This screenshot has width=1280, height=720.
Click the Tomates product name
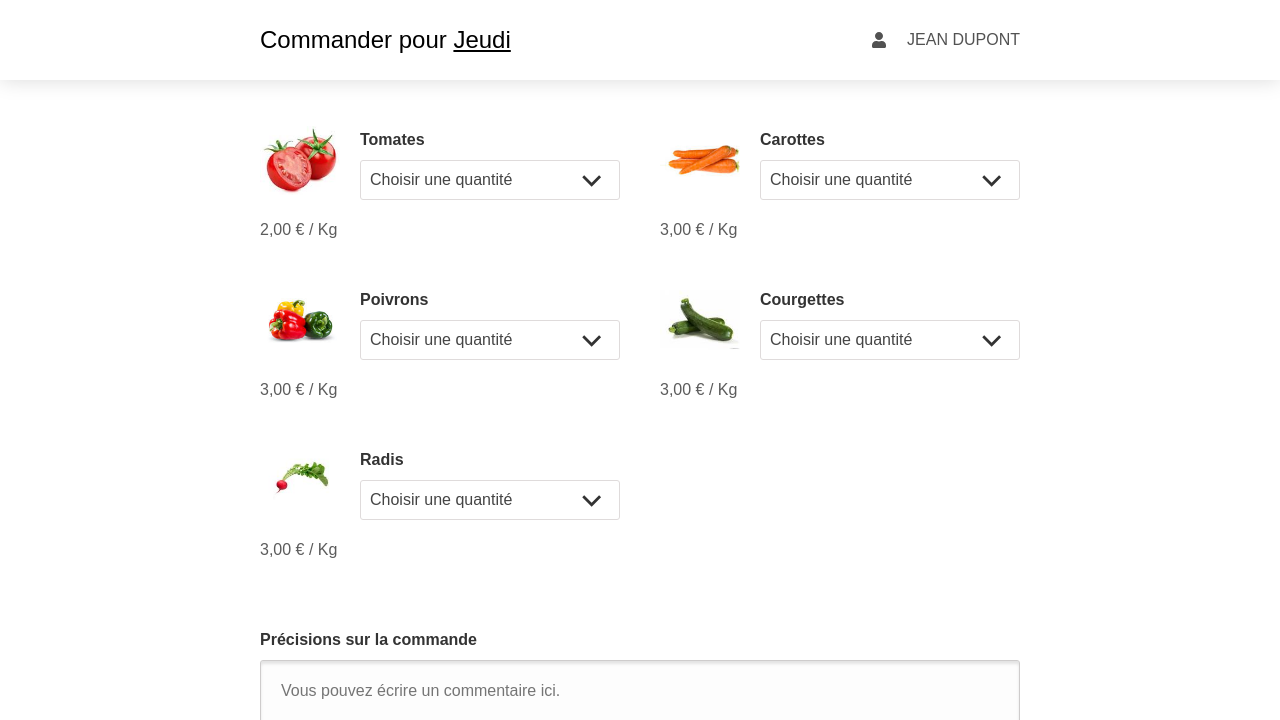tap(392, 140)
